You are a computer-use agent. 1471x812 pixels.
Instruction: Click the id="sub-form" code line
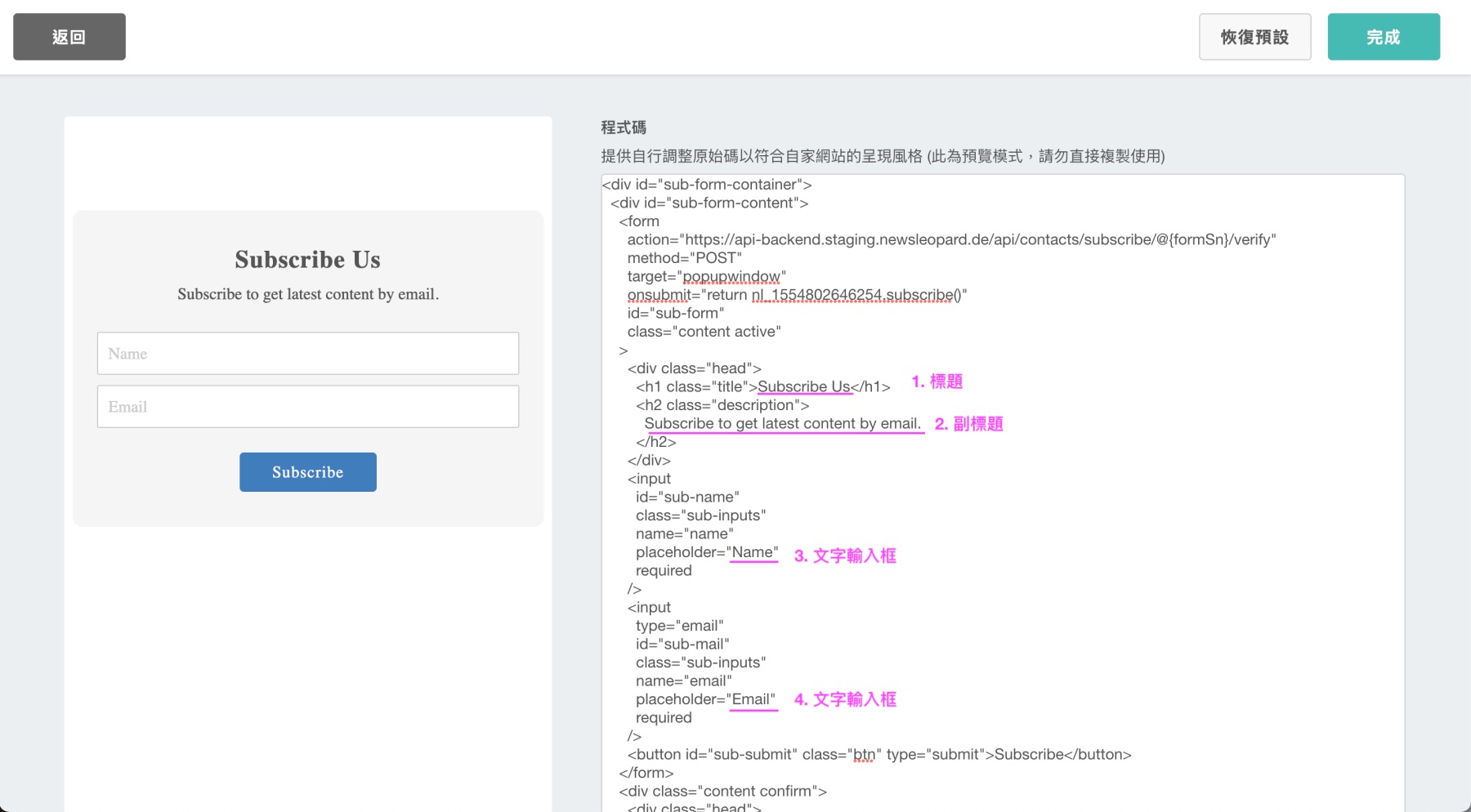coord(676,313)
